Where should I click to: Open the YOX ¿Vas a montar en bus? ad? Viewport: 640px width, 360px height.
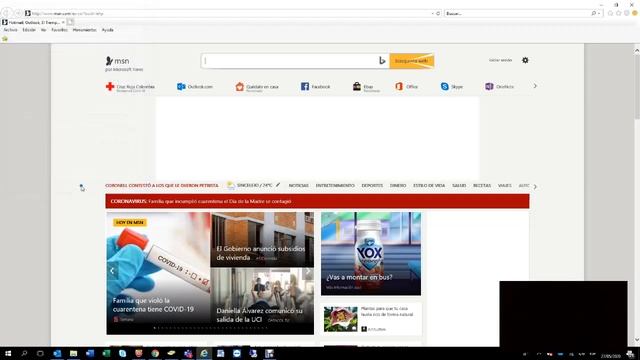tap(371, 253)
